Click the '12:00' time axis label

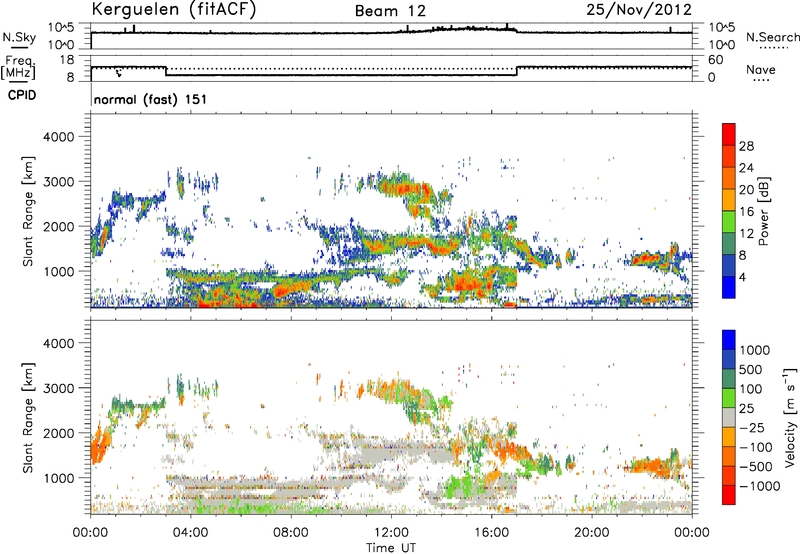point(391,532)
